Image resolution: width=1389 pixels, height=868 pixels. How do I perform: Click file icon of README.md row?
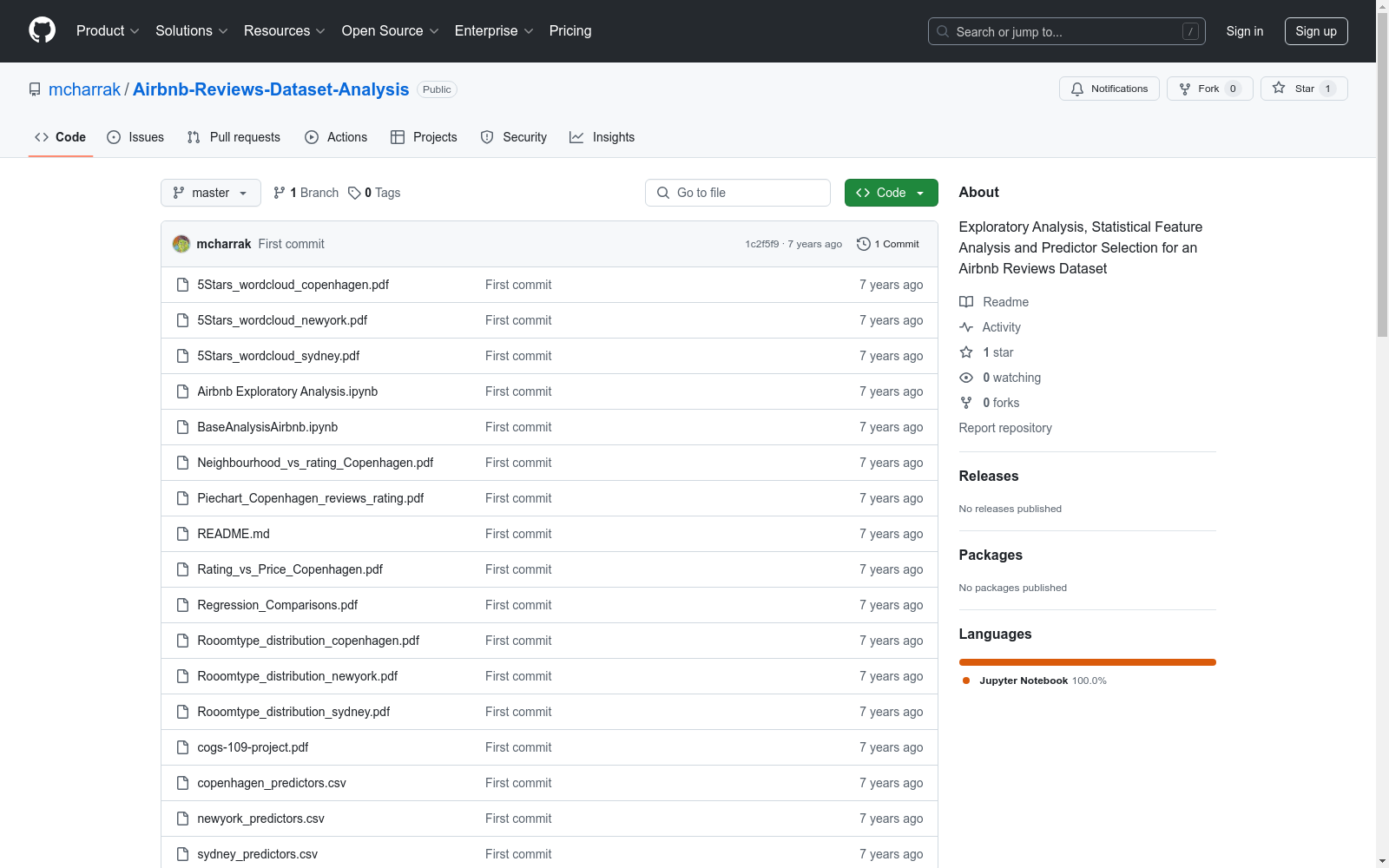click(182, 534)
